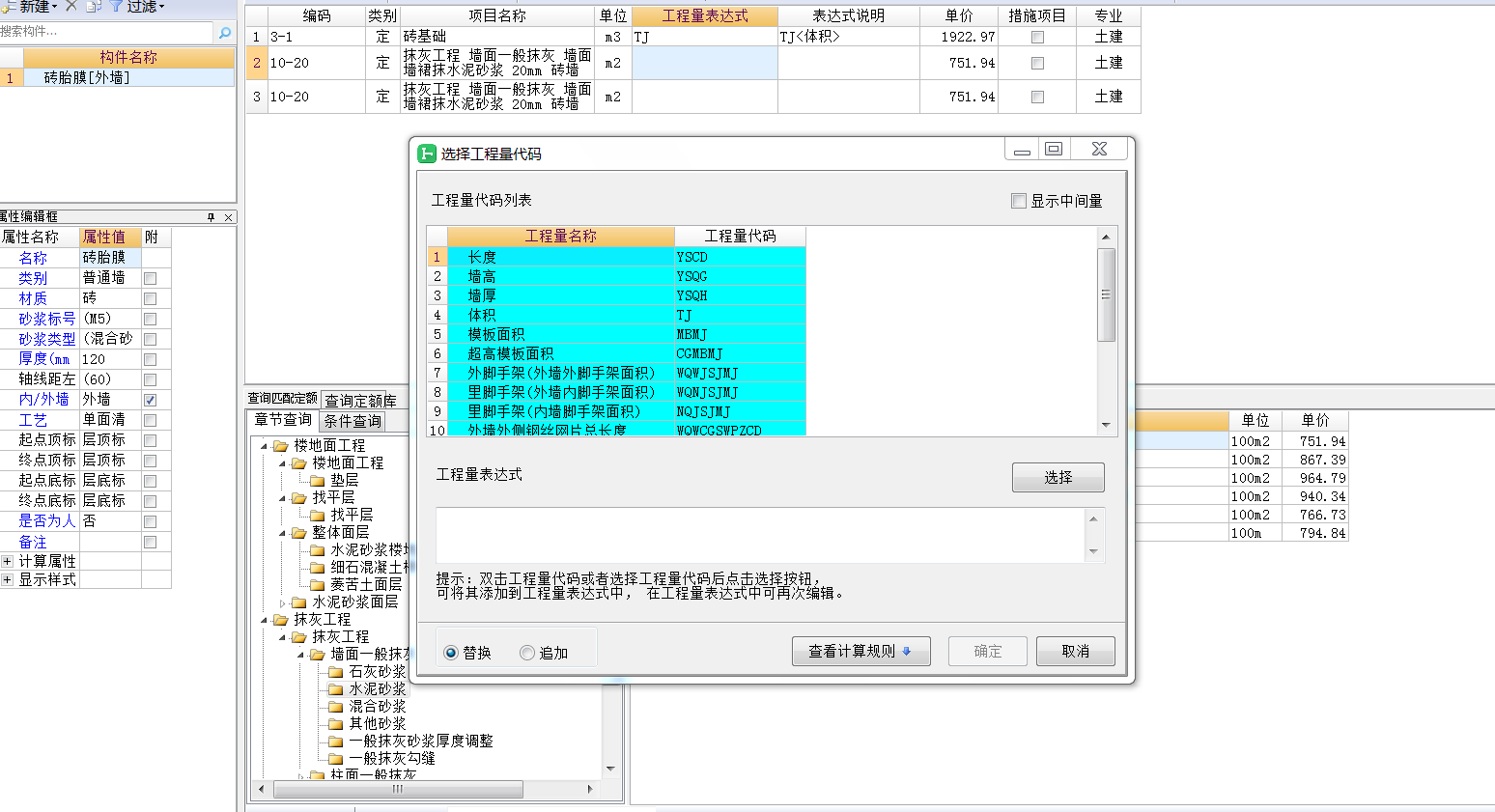Close the 属性编辑框 panel
Image resolution: width=1495 pixels, height=812 pixels.
(x=228, y=217)
